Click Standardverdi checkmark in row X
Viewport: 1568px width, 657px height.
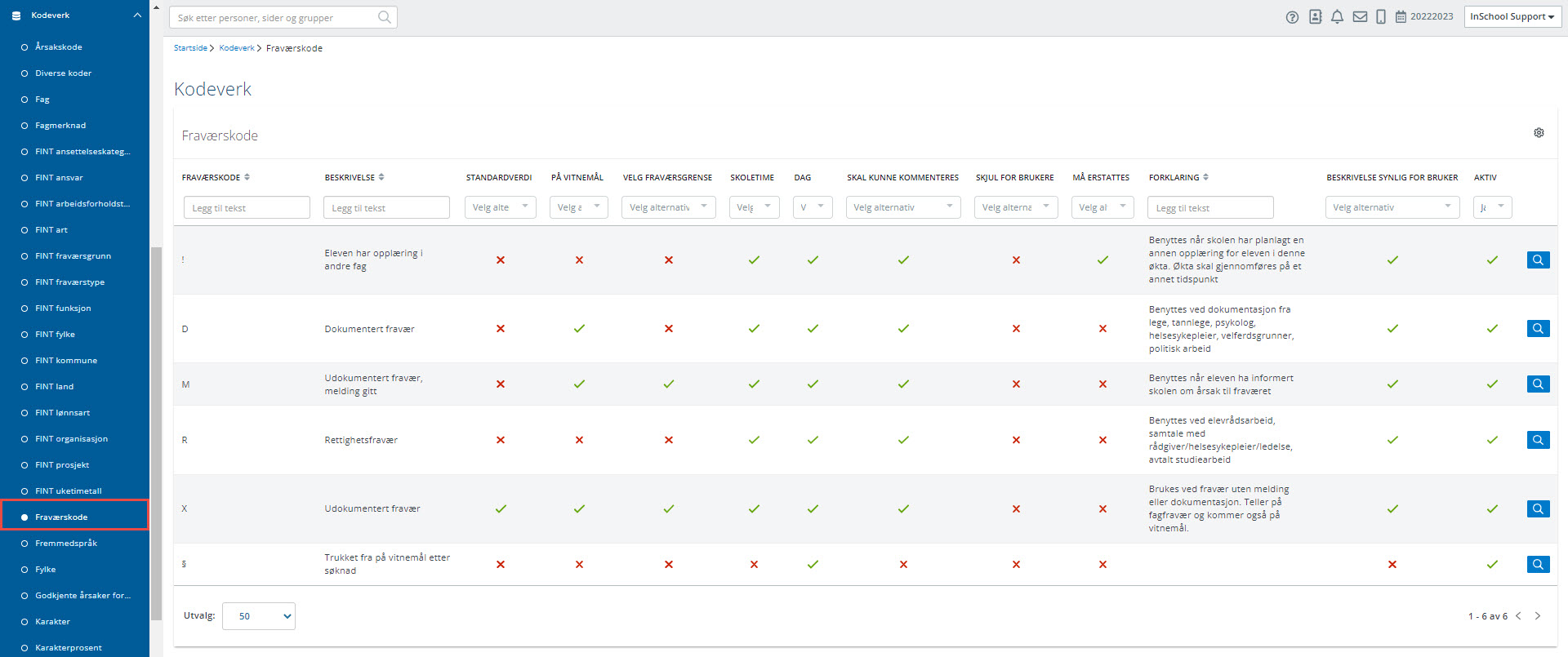[x=501, y=508]
